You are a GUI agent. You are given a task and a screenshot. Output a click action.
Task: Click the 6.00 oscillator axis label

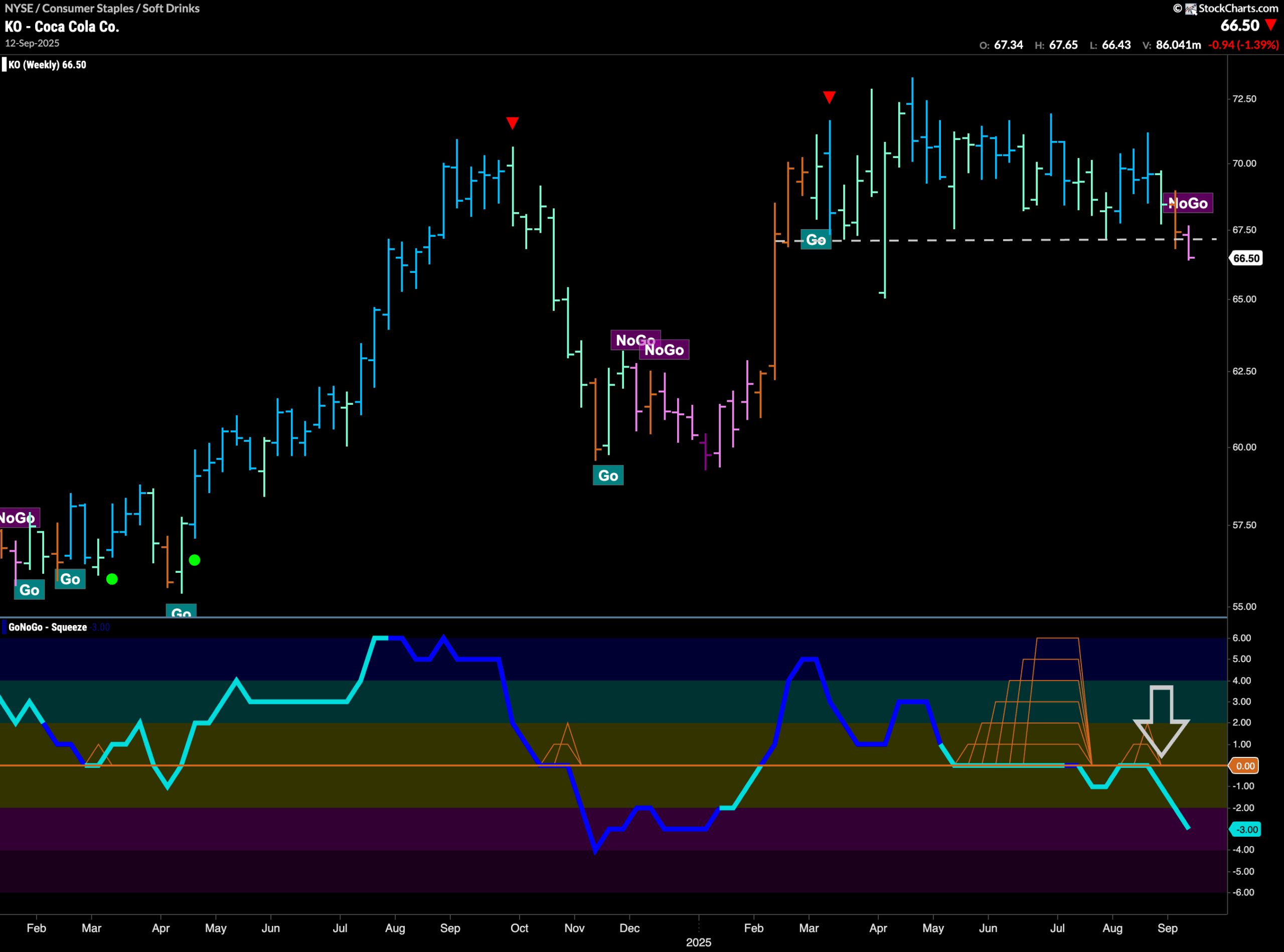[1242, 638]
